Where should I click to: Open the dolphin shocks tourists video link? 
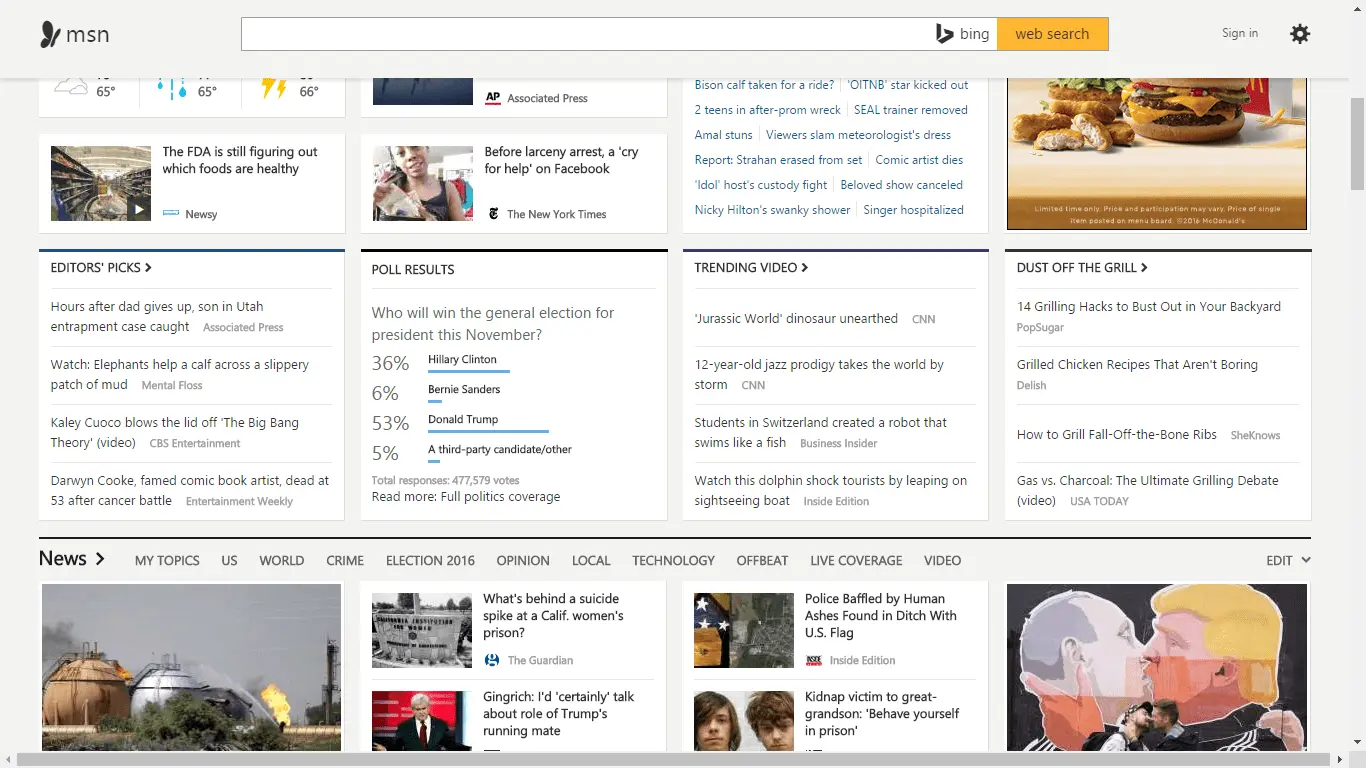[x=831, y=490]
